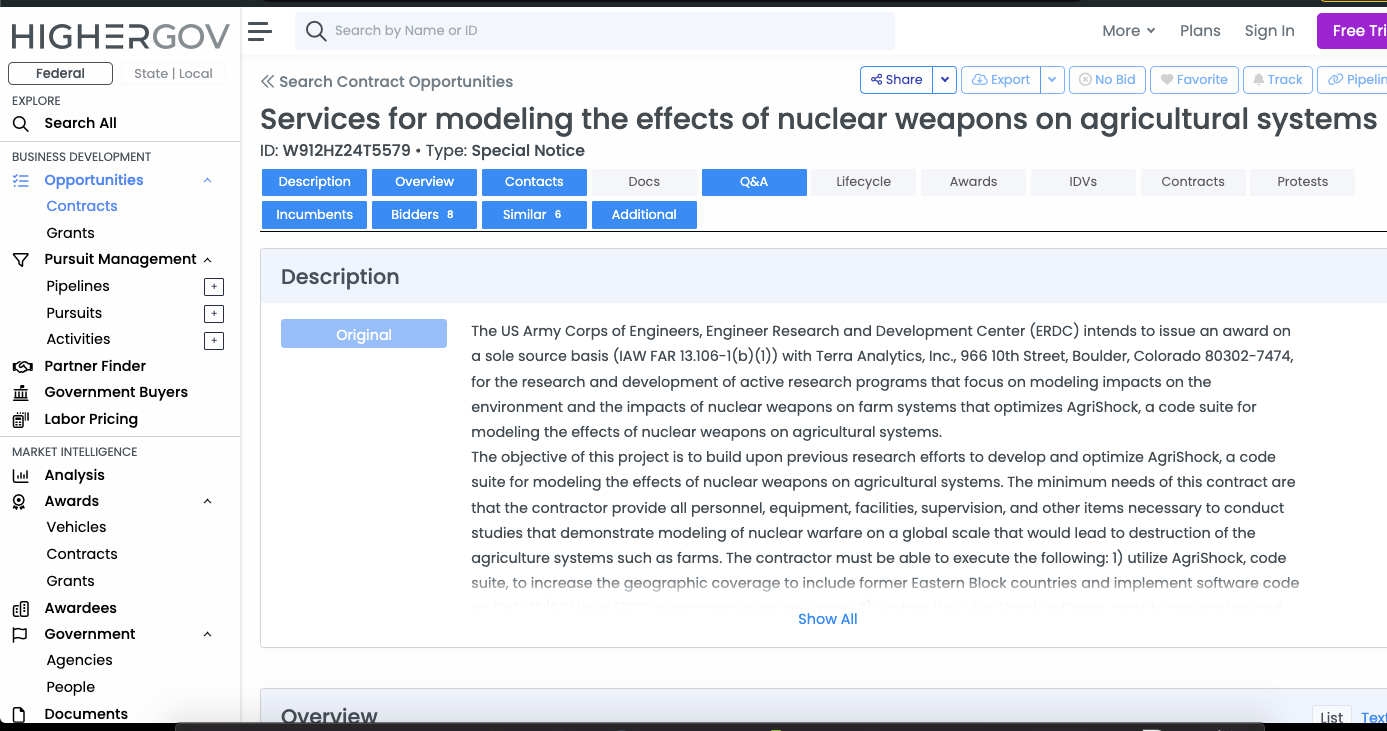Open the Additional tab
Image resolution: width=1387 pixels, height=731 pixels.
tap(644, 215)
